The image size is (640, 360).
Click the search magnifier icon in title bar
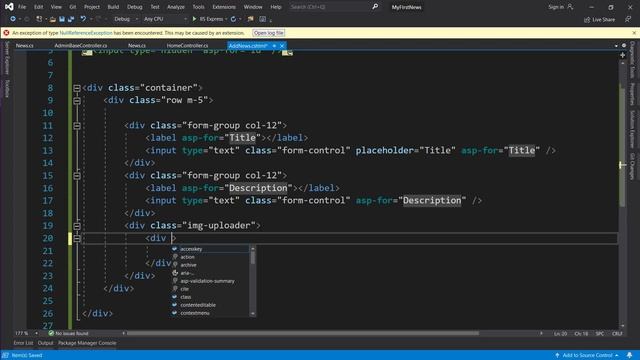coord(375,7)
